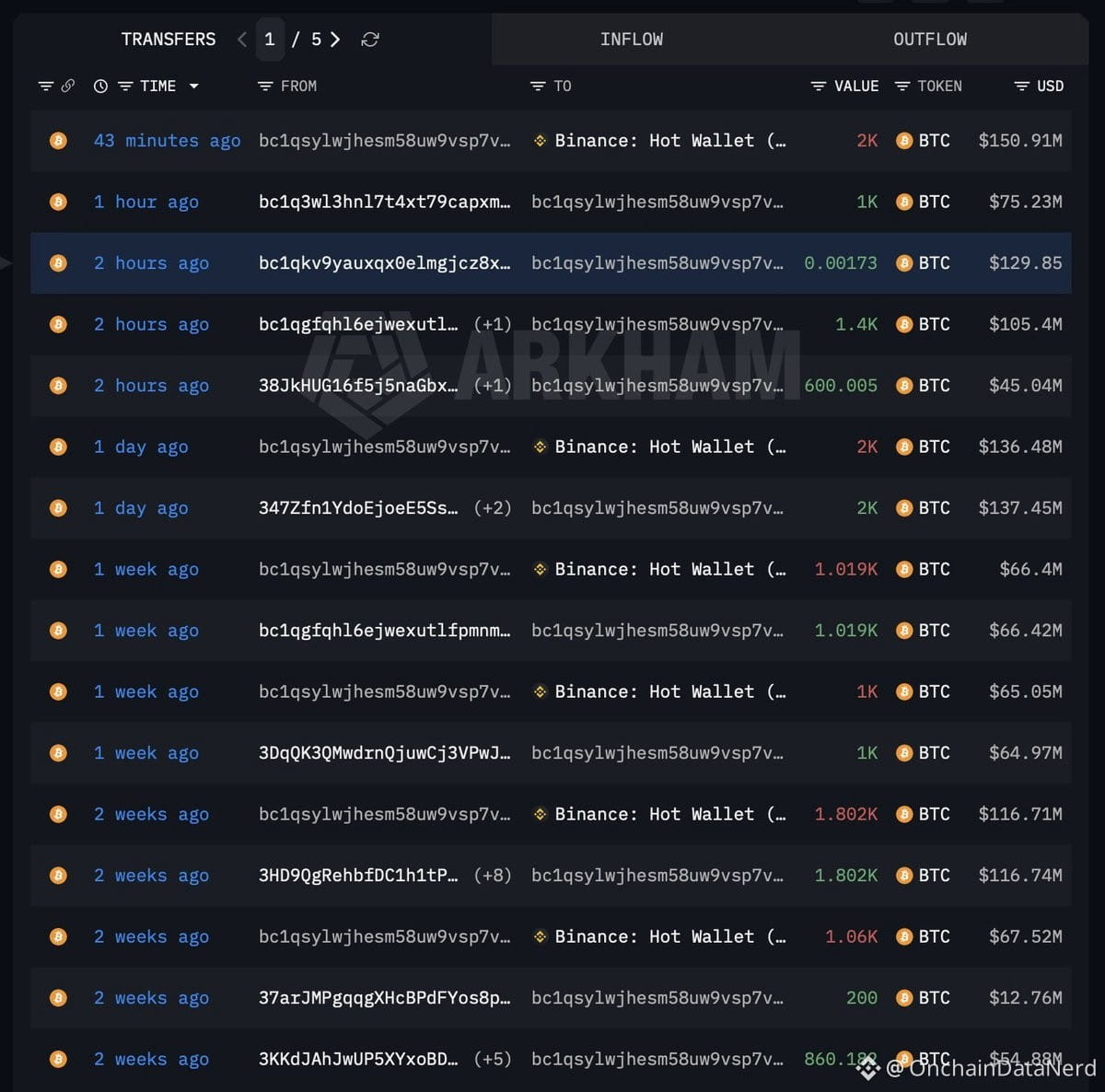1105x1092 pixels.
Task: Refresh the transfers list
Action: [370, 40]
